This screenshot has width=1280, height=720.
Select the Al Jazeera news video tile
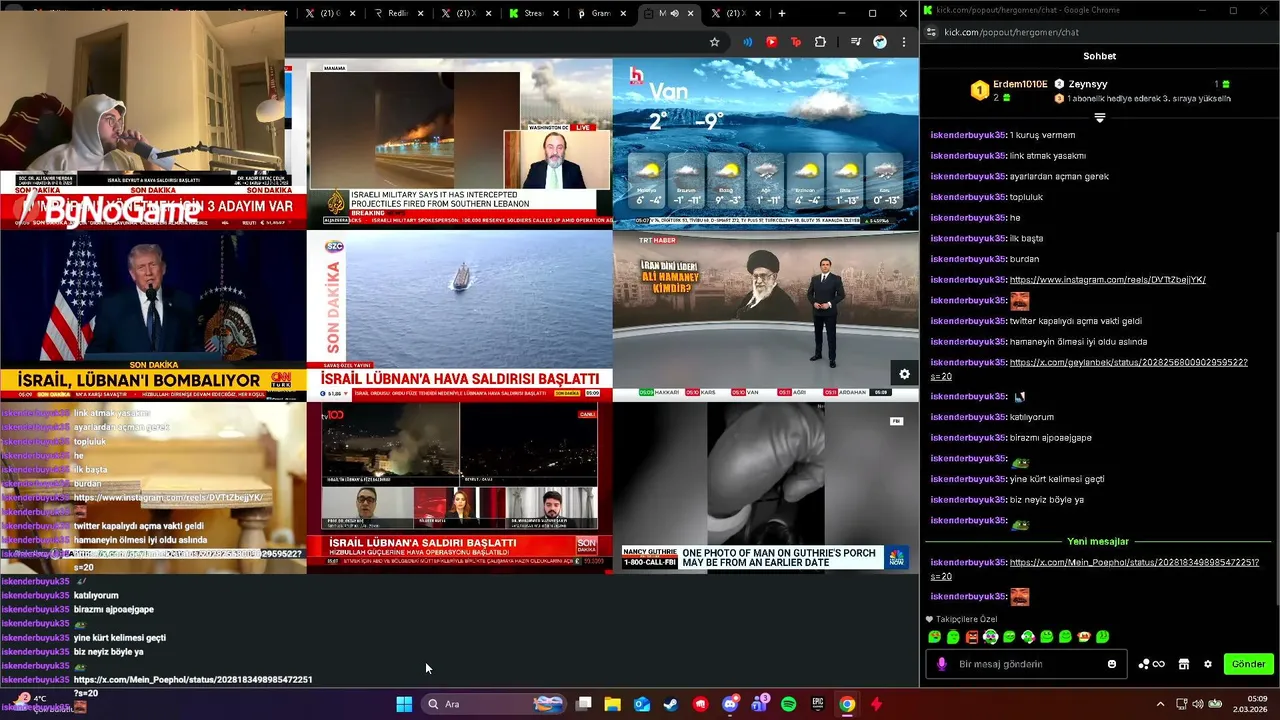459,144
